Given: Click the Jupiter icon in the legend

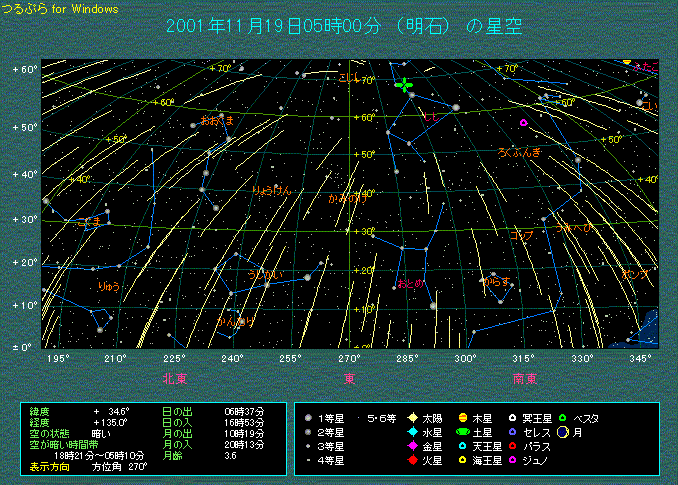Looking at the screenshot, I should [464, 417].
